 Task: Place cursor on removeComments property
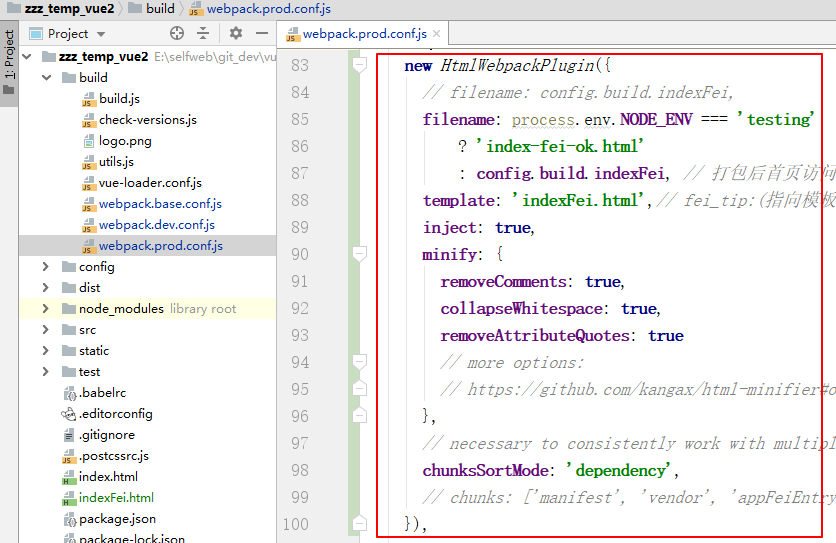(x=503, y=282)
